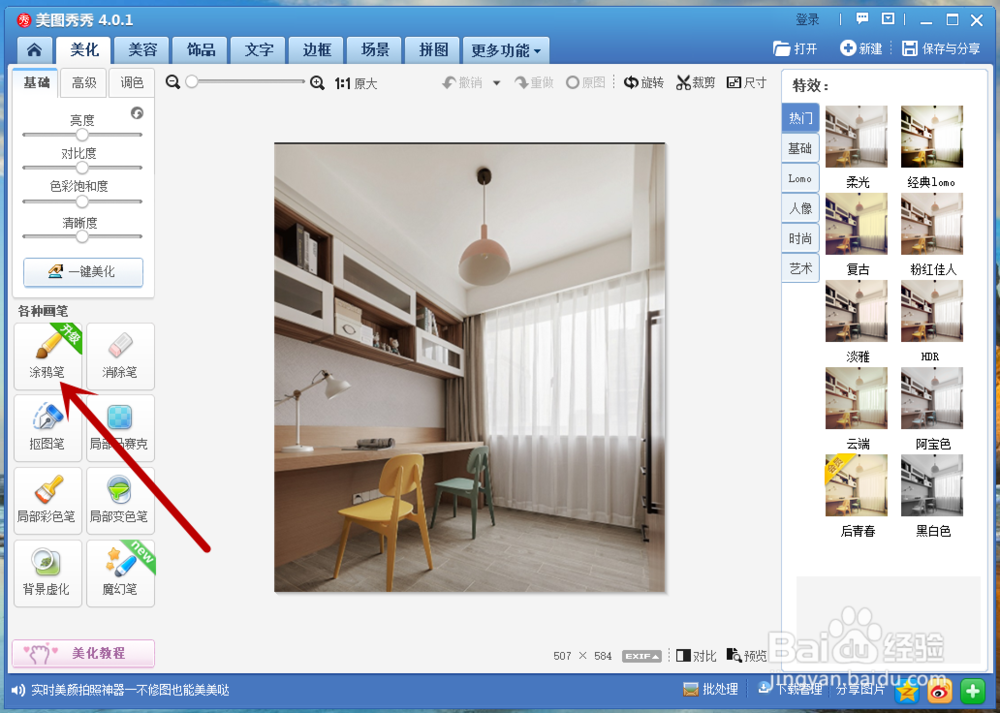This screenshot has height=713, width=1000.
Task: Click the 对比 compare button
Action: click(x=696, y=656)
